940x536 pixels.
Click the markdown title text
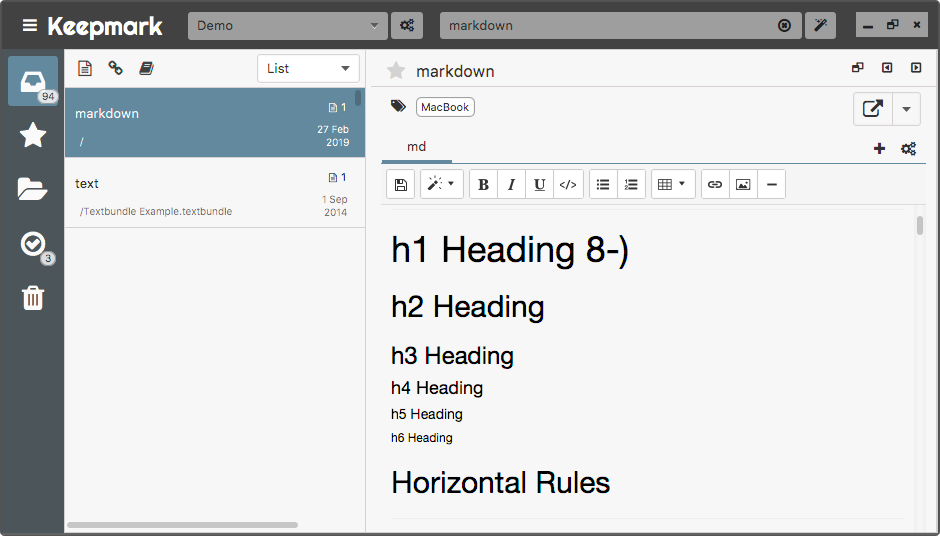pyautogui.click(x=456, y=71)
